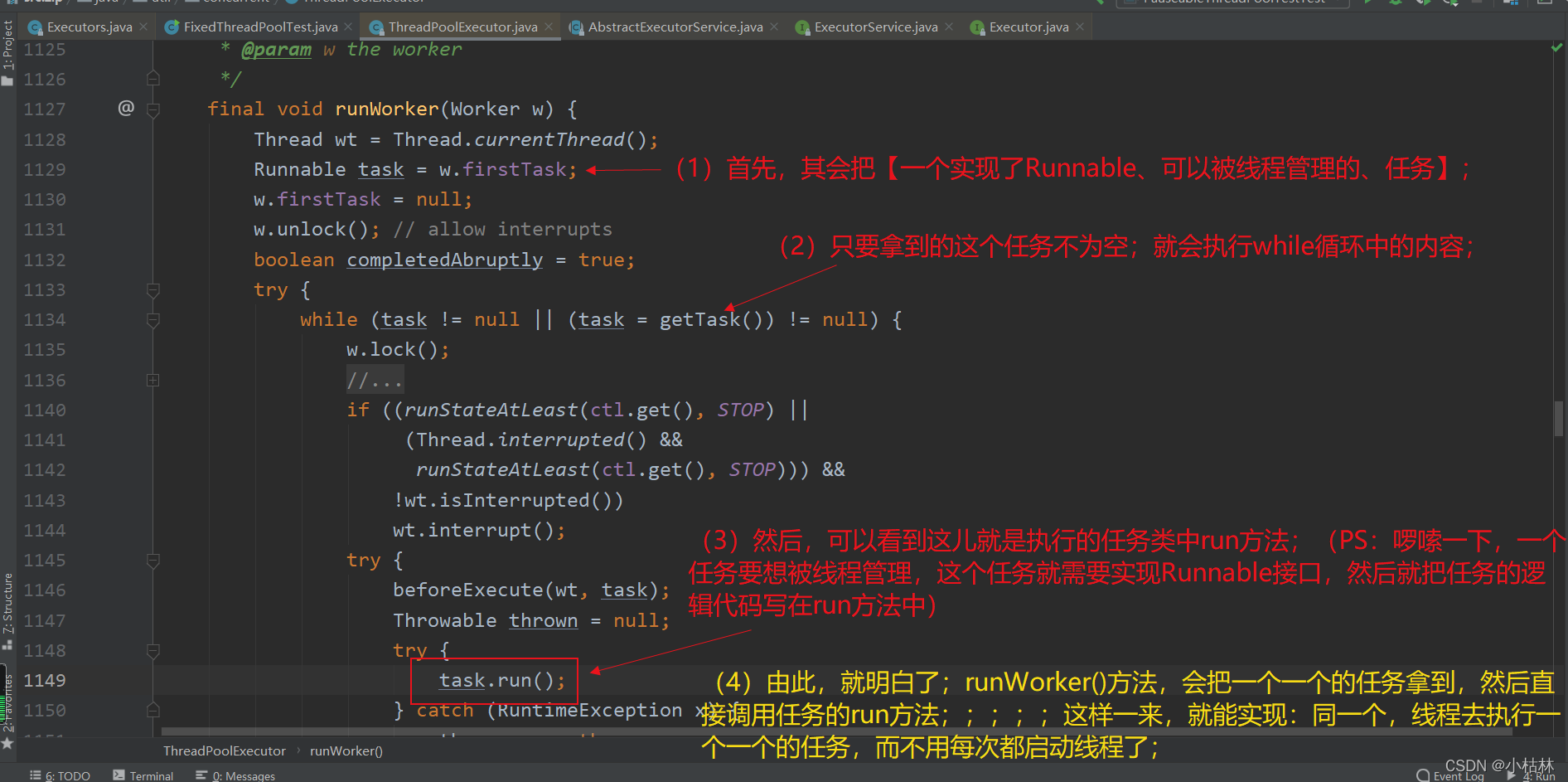Image resolution: width=1568 pixels, height=782 pixels.
Task: Click the @ gutter icon on line 1127
Action: click(x=126, y=108)
